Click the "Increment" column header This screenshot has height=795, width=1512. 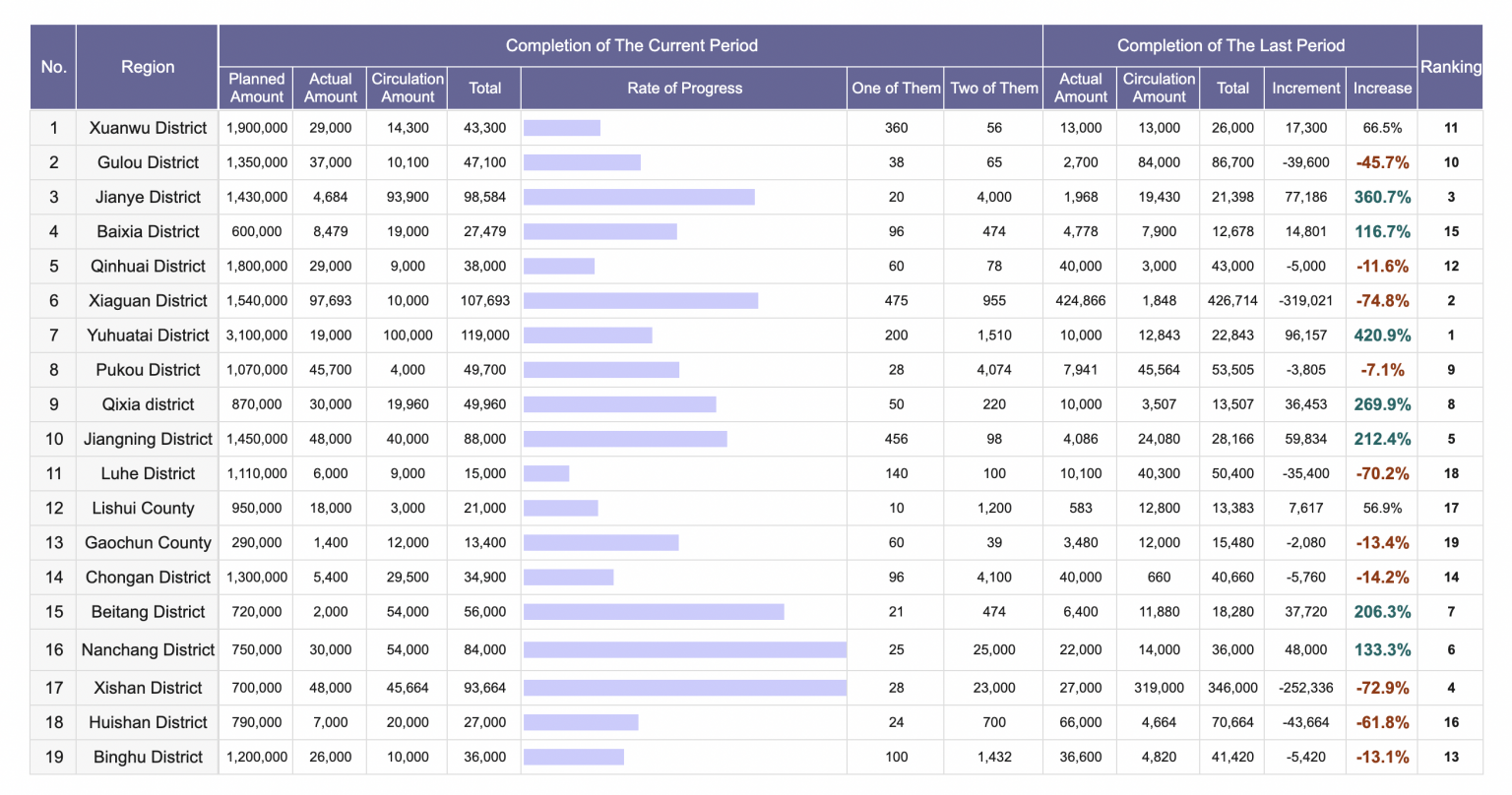(1304, 88)
